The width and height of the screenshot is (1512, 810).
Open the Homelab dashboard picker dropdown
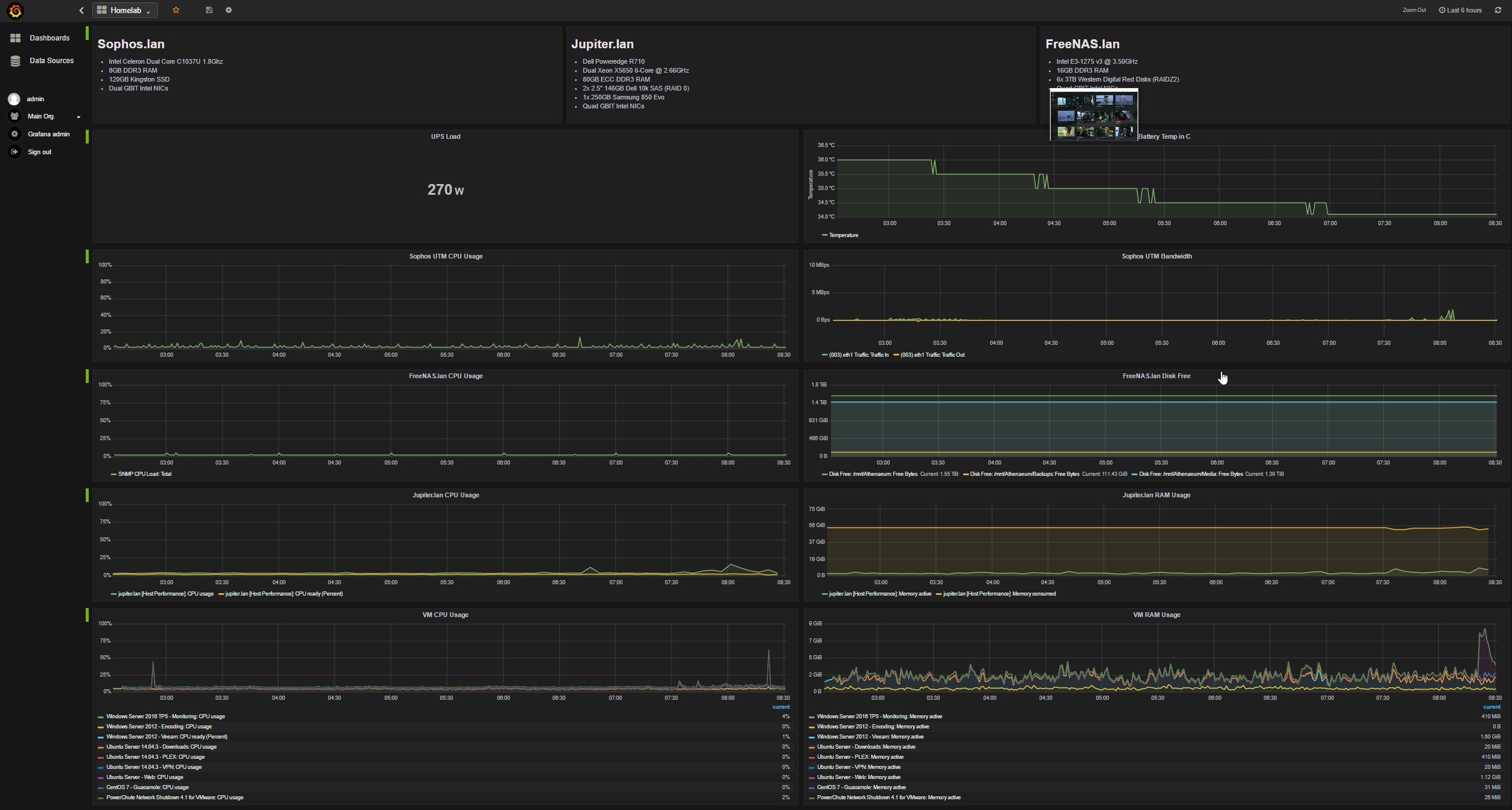pyautogui.click(x=125, y=10)
